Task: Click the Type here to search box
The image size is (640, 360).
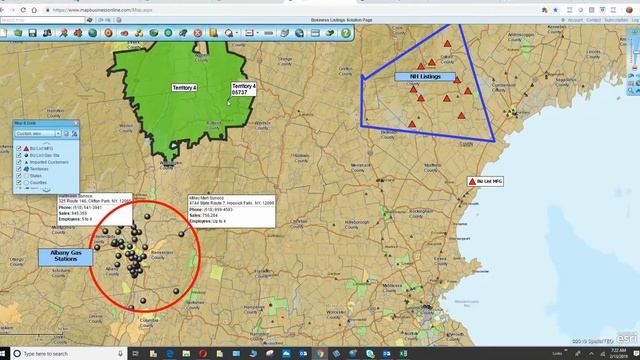Action: 69,353
